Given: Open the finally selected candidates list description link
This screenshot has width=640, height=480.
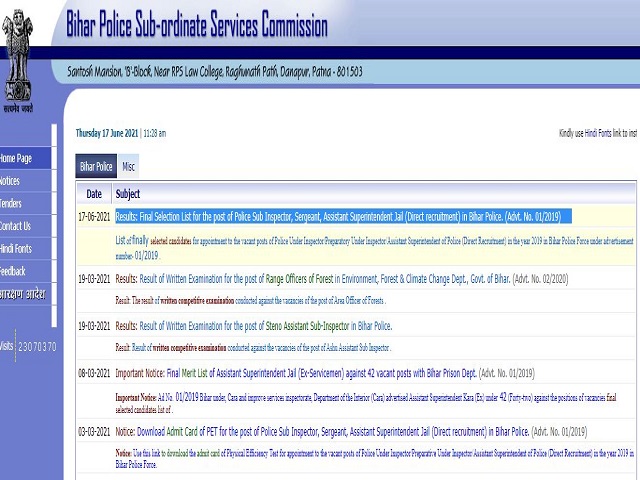Looking at the screenshot, I should [x=374, y=248].
